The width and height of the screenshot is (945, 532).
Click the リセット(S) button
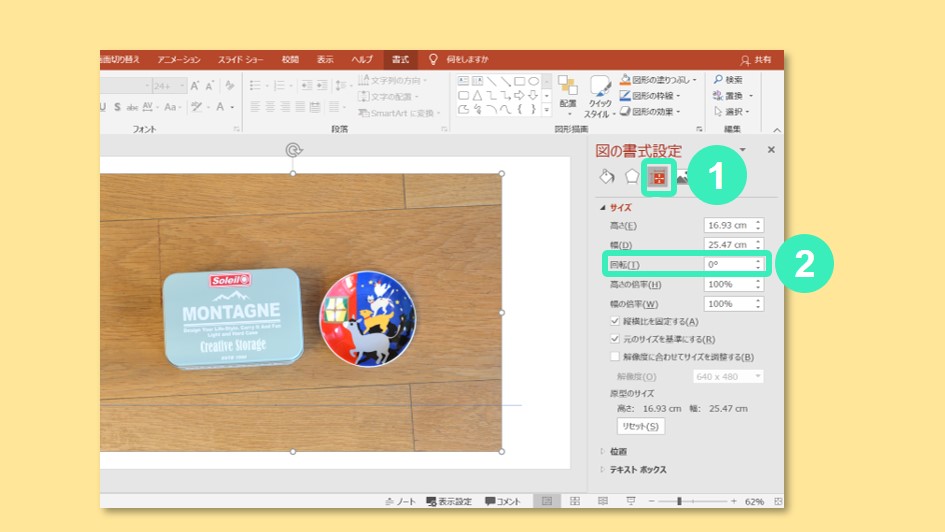(639, 427)
